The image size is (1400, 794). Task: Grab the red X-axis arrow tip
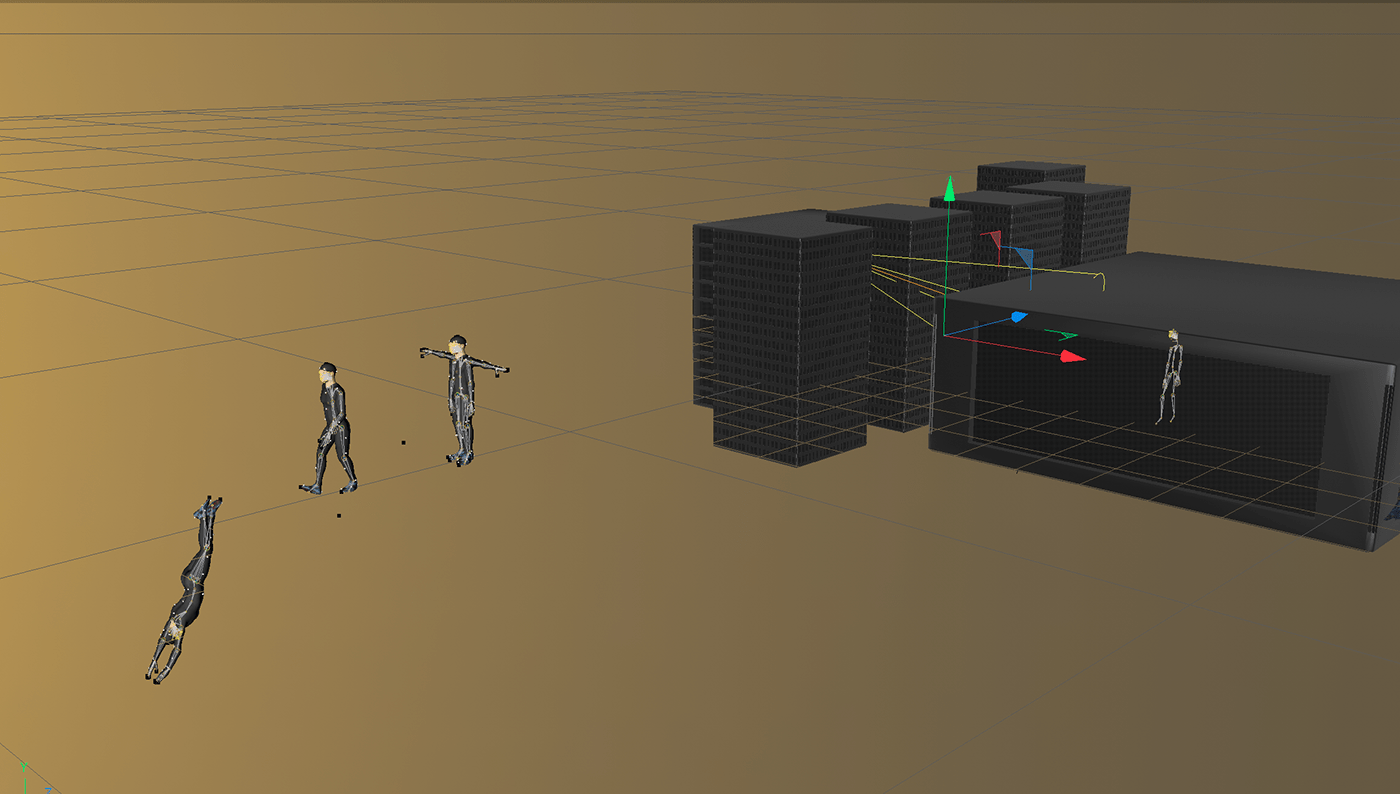[x=1073, y=356]
